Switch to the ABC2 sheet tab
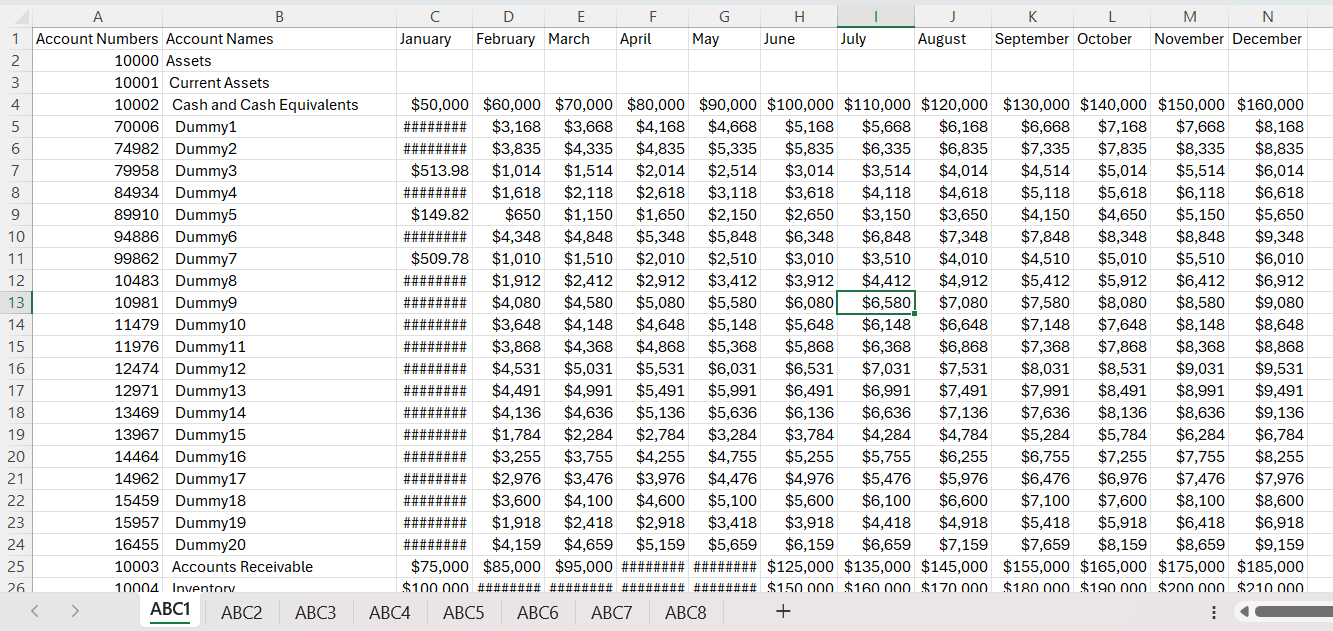This screenshot has width=1333, height=631. click(x=241, y=612)
